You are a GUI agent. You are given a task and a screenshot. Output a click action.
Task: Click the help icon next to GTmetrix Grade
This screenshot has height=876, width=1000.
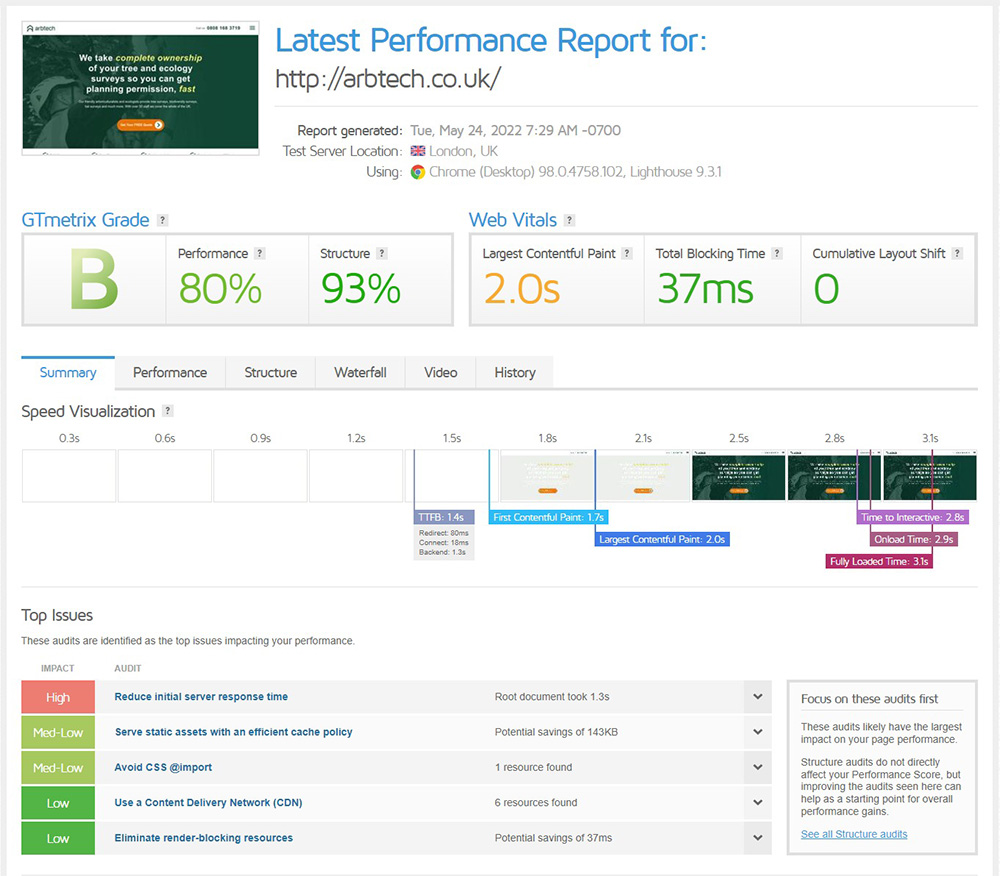tap(163, 220)
